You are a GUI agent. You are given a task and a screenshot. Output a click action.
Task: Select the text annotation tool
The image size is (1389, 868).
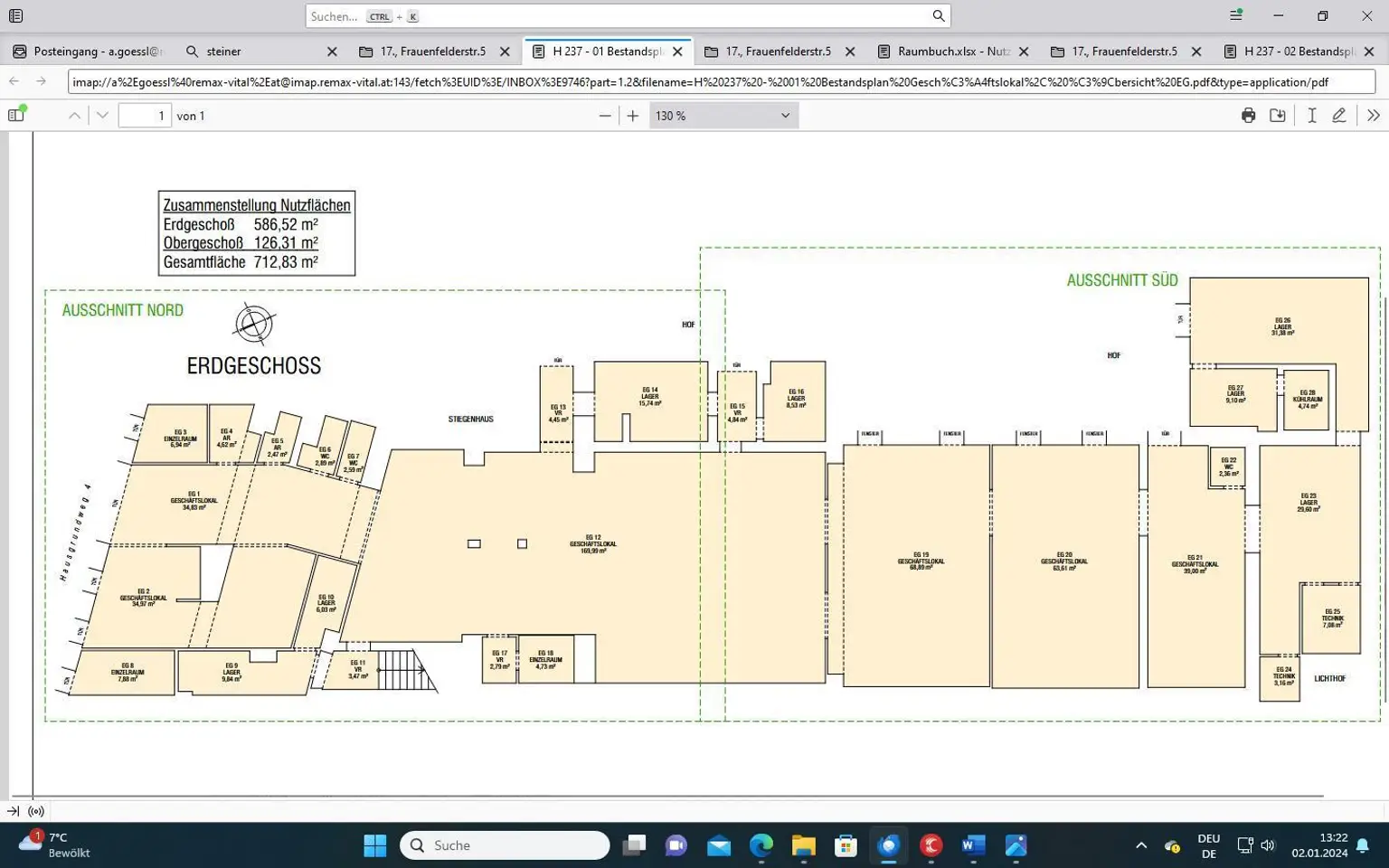[1311, 115]
